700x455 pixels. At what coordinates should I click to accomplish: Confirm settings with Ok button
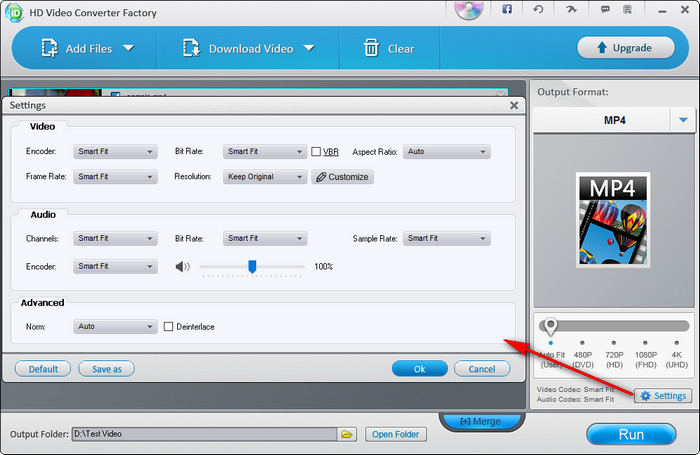click(x=420, y=369)
